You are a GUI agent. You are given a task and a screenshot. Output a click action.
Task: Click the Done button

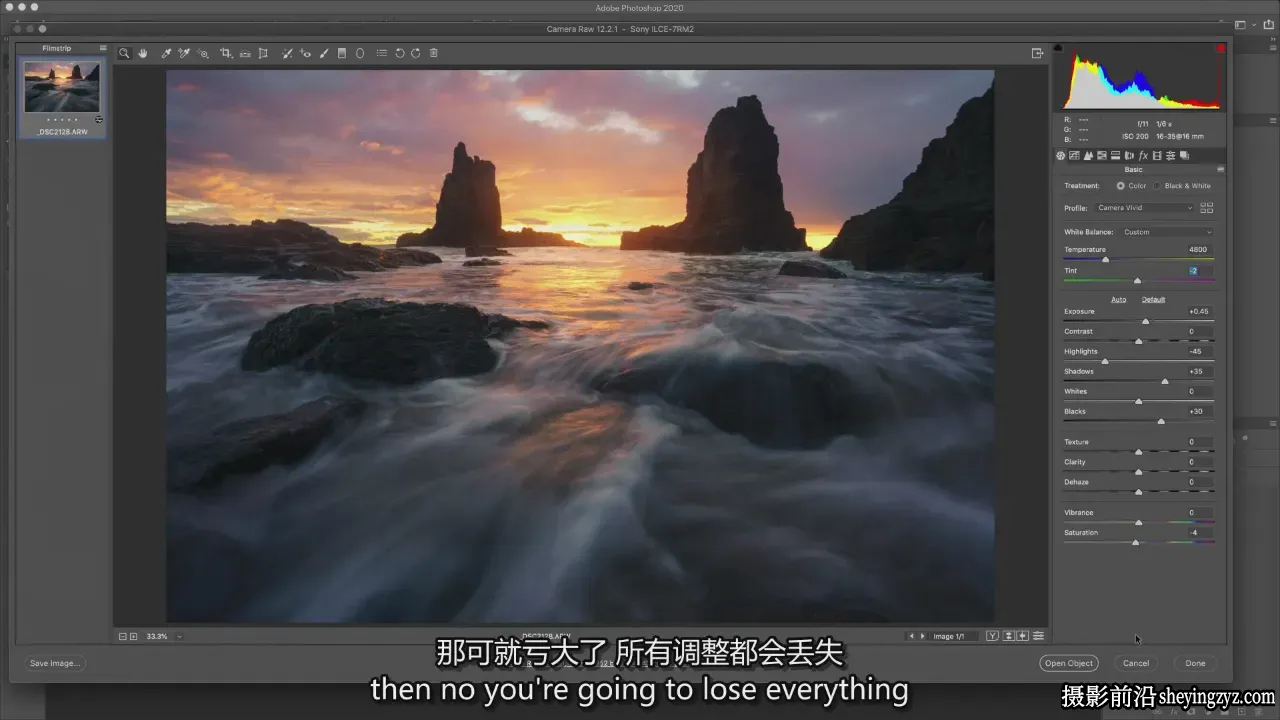[1196, 663]
